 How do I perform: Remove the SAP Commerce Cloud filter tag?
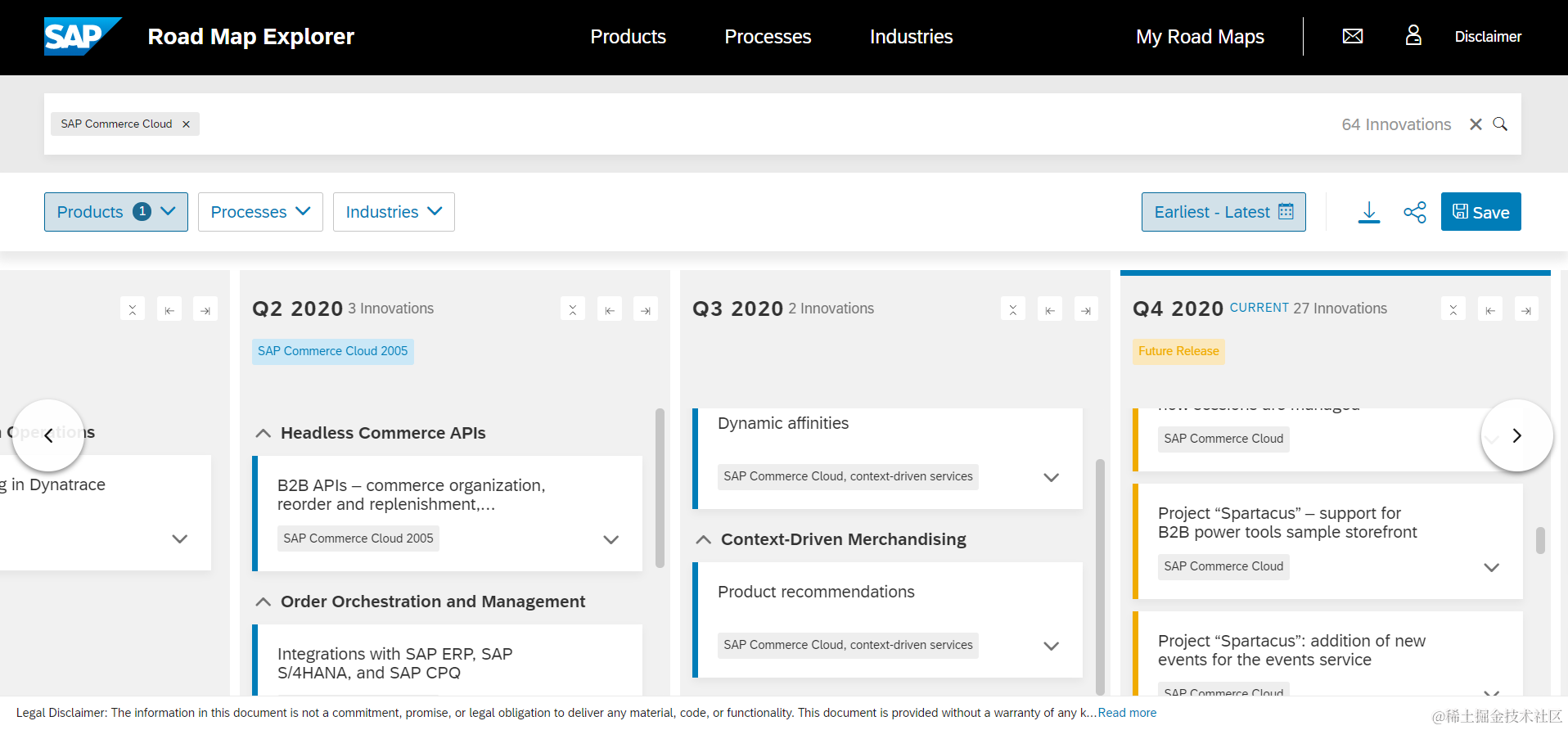point(186,124)
